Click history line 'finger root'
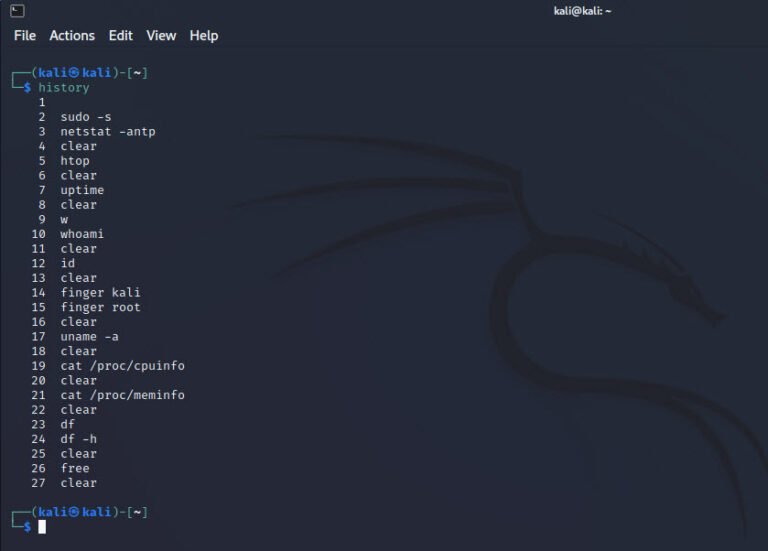The height and width of the screenshot is (551, 768). (x=100, y=308)
